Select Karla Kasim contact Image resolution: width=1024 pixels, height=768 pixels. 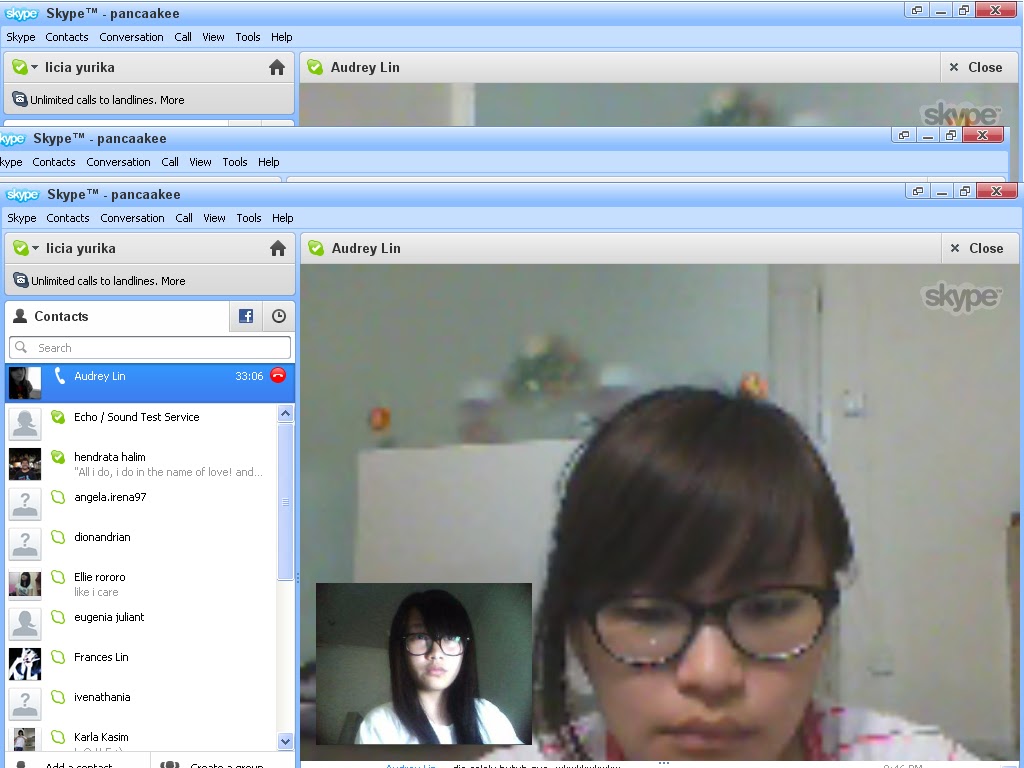(142, 738)
